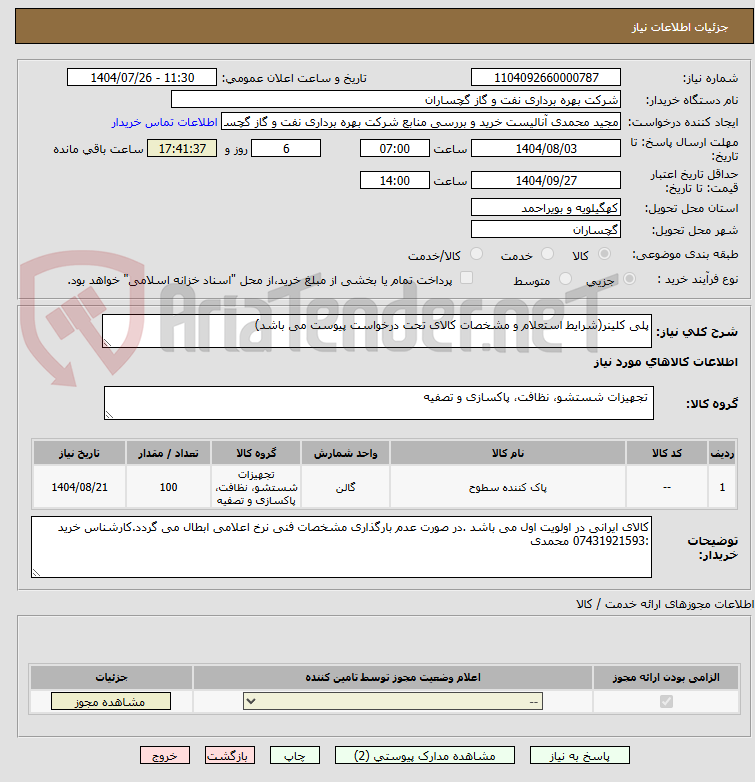This screenshot has width=755, height=782.
Task: Click the جزئیات column header
Action: [111, 677]
